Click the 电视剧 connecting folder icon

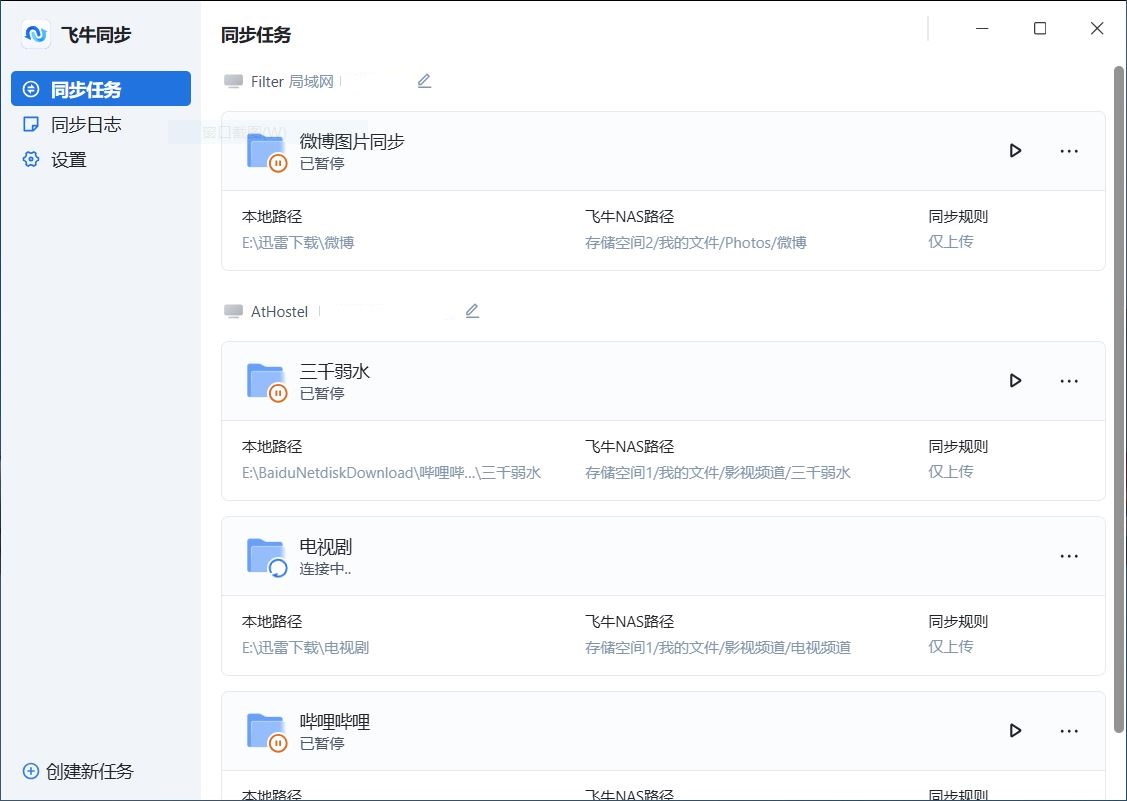click(266, 557)
